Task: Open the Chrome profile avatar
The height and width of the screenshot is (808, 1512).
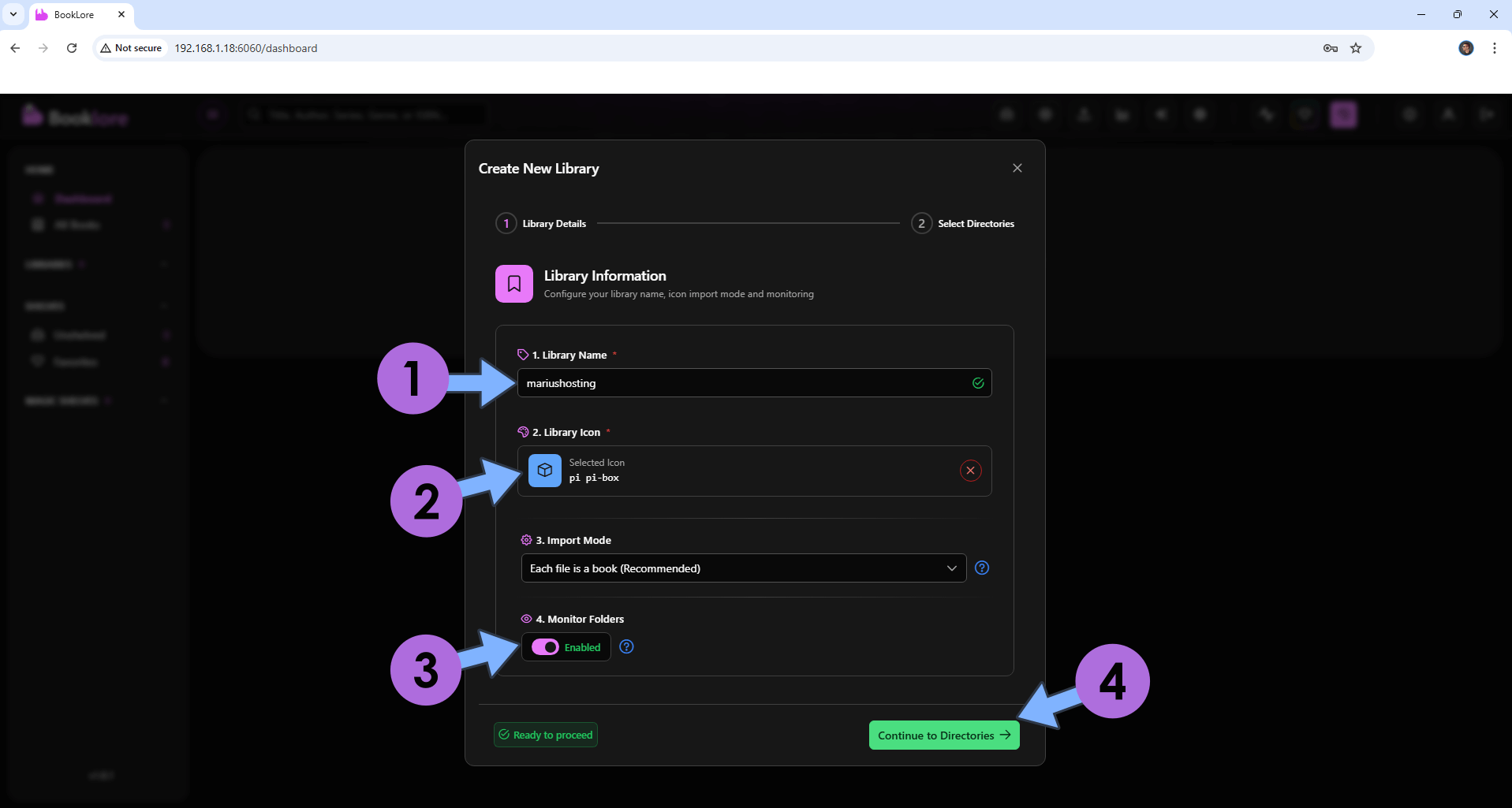Action: tap(1465, 48)
